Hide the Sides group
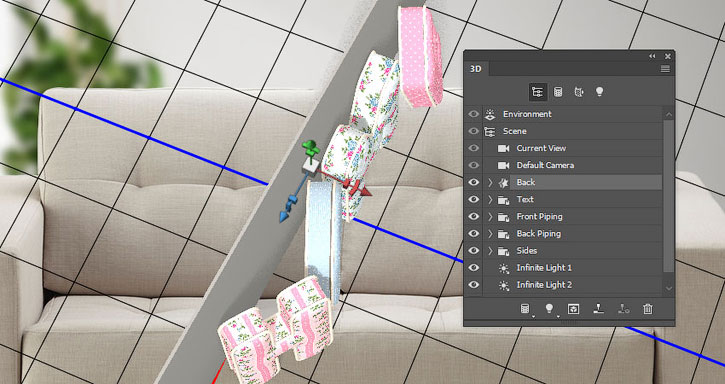 (473, 251)
